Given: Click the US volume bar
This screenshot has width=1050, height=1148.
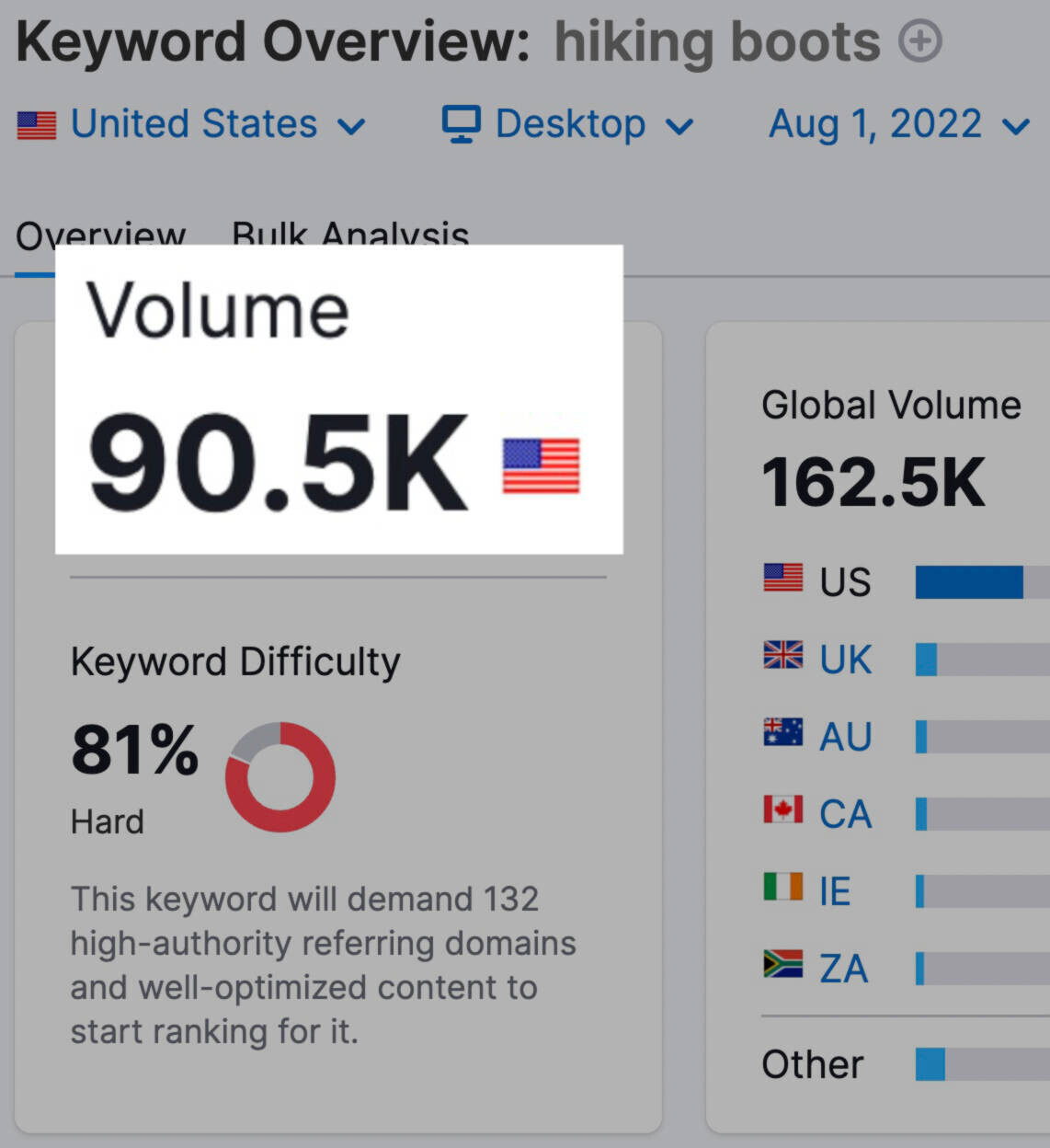Looking at the screenshot, I should (x=982, y=582).
